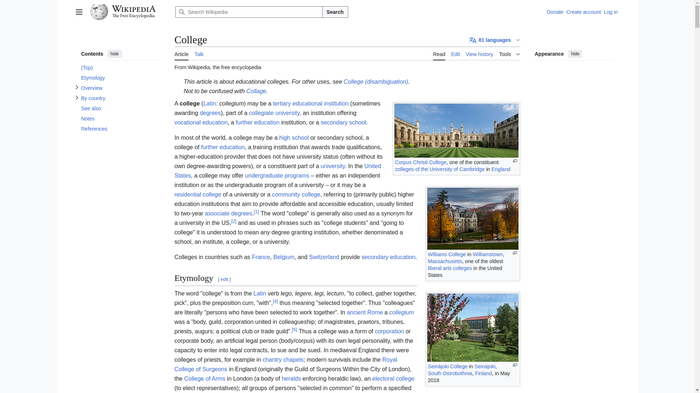This screenshot has height=393, width=700.
Task: Click citation reference [1]
Action: (x=256, y=212)
